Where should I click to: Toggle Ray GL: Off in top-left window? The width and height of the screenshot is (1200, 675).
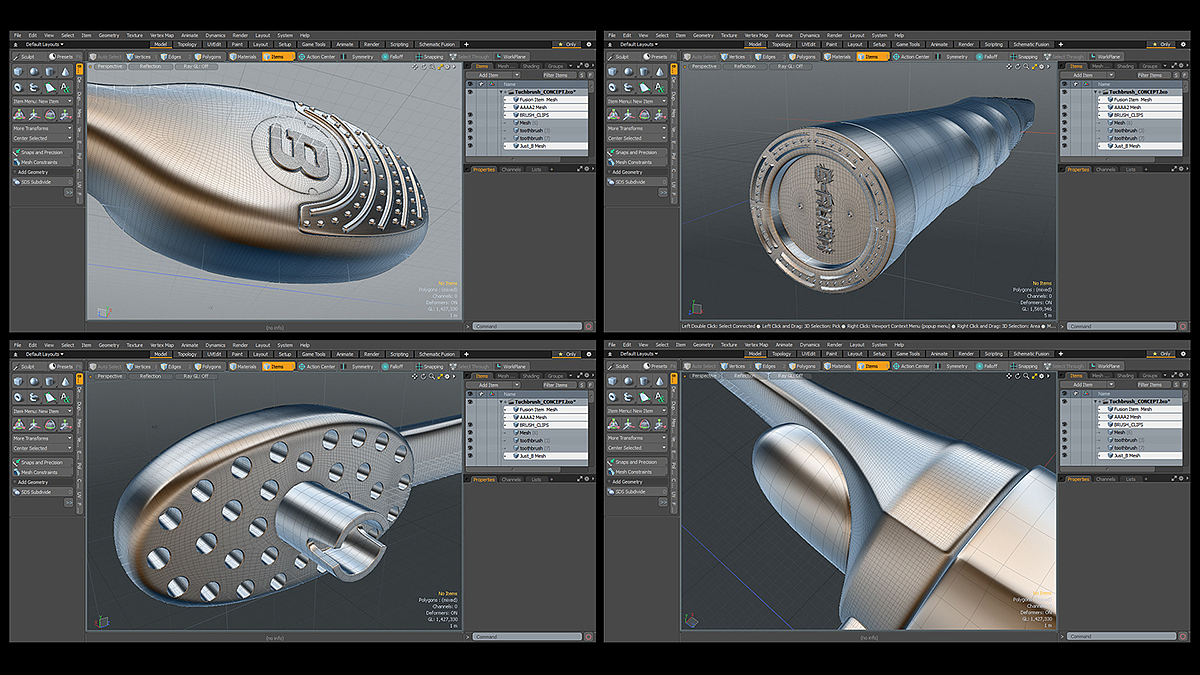click(x=196, y=67)
